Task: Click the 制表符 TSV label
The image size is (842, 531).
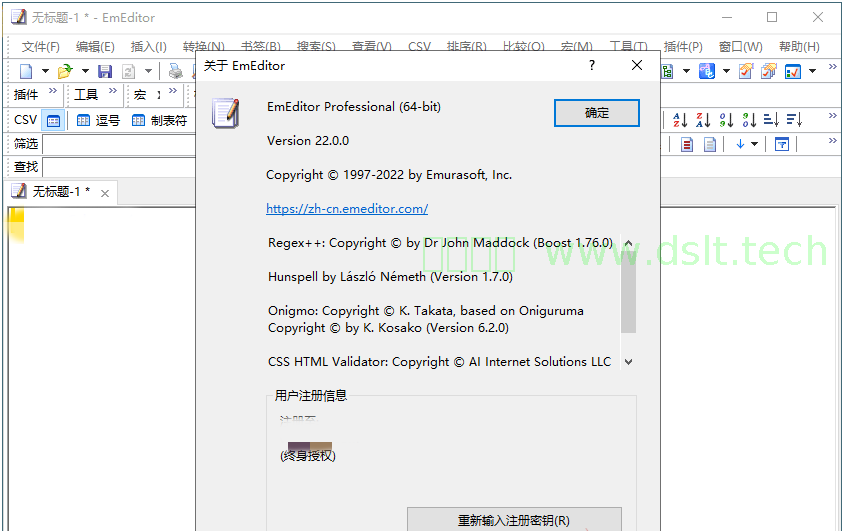Action: click(x=169, y=121)
